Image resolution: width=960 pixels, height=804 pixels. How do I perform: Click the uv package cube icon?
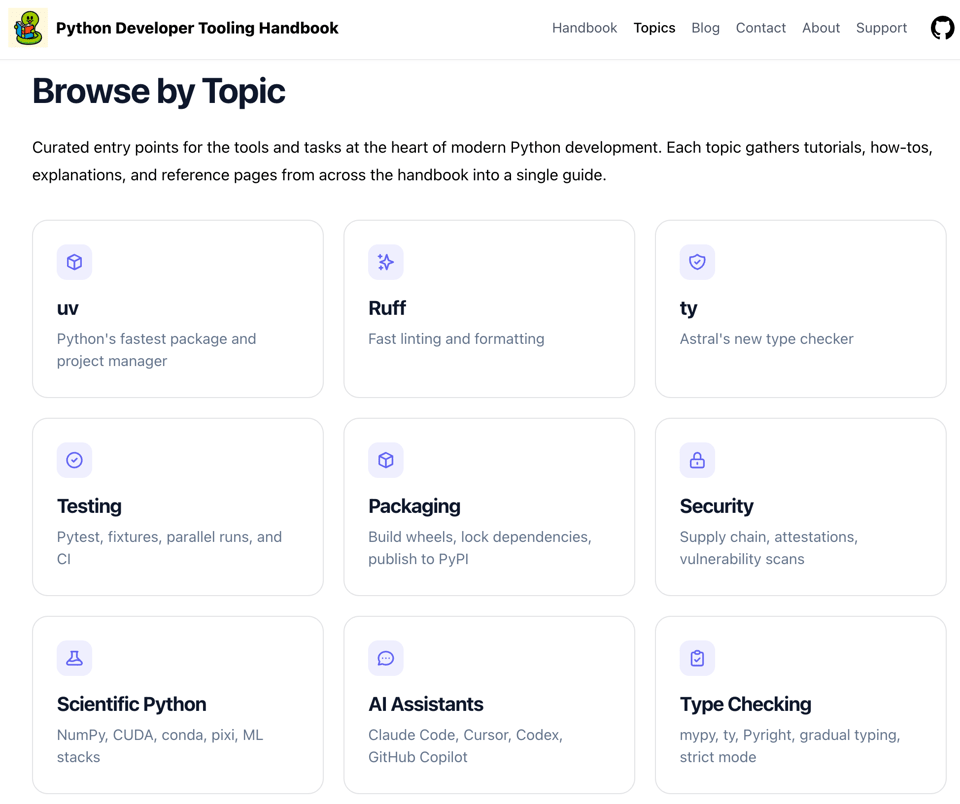point(74,262)
